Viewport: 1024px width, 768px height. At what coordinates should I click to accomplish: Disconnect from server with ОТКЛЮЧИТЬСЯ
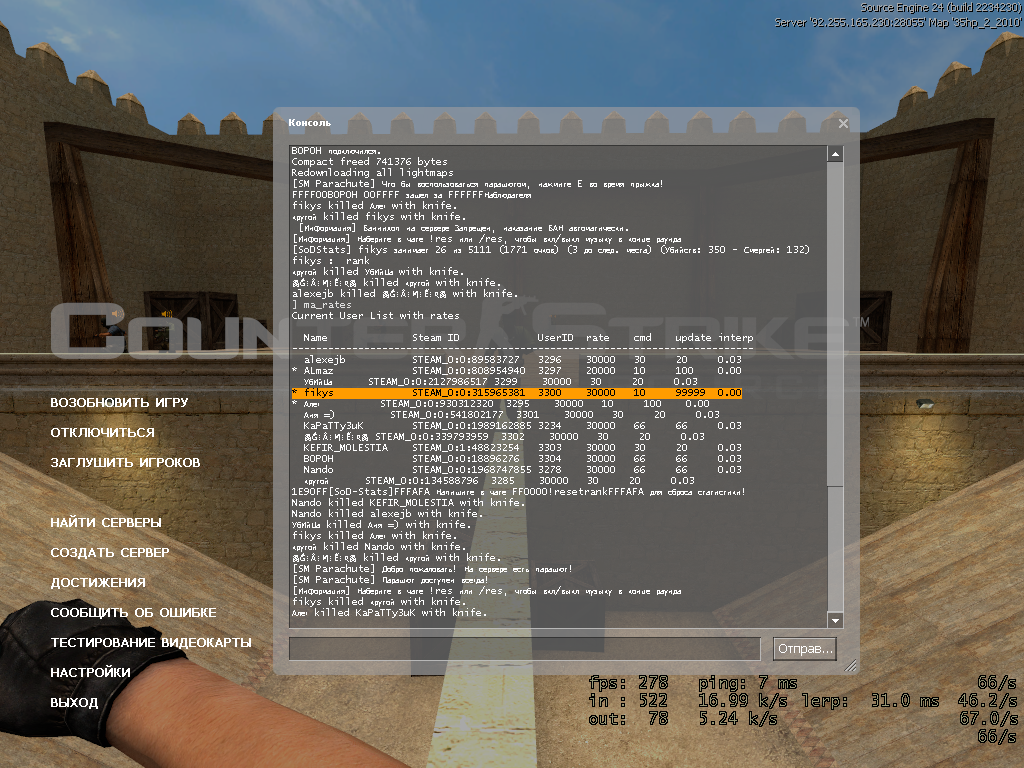(103, 432)
